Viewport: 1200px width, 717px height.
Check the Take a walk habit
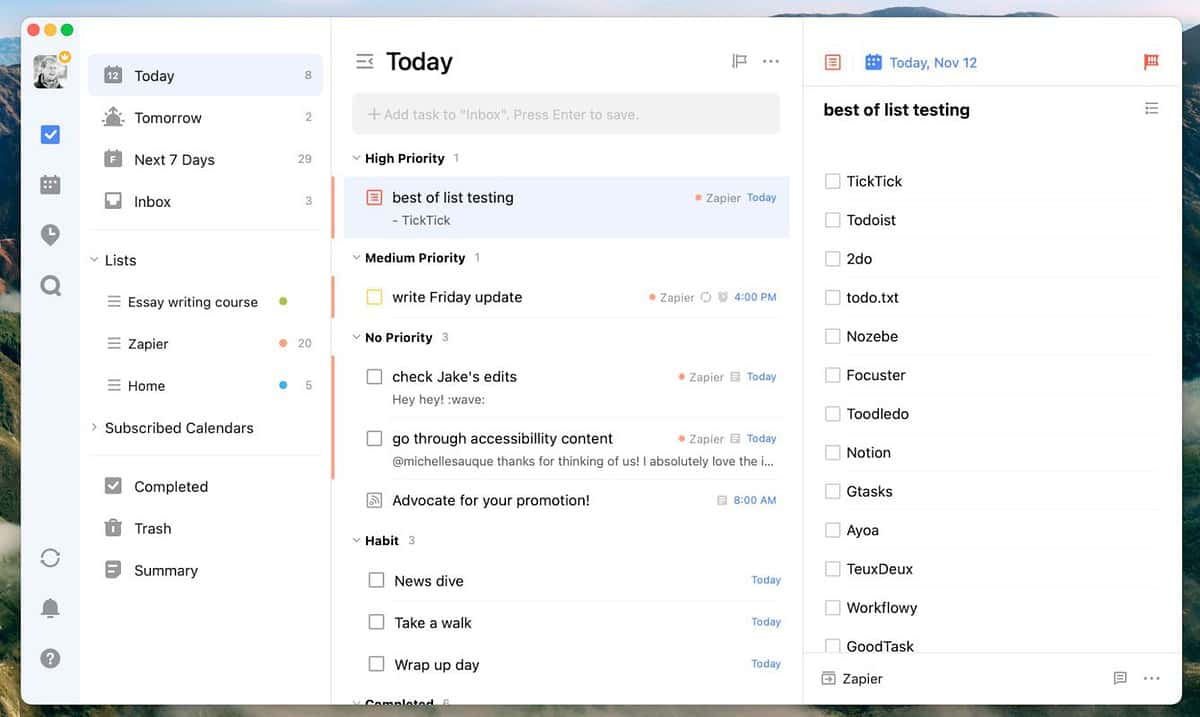(376, 622)
